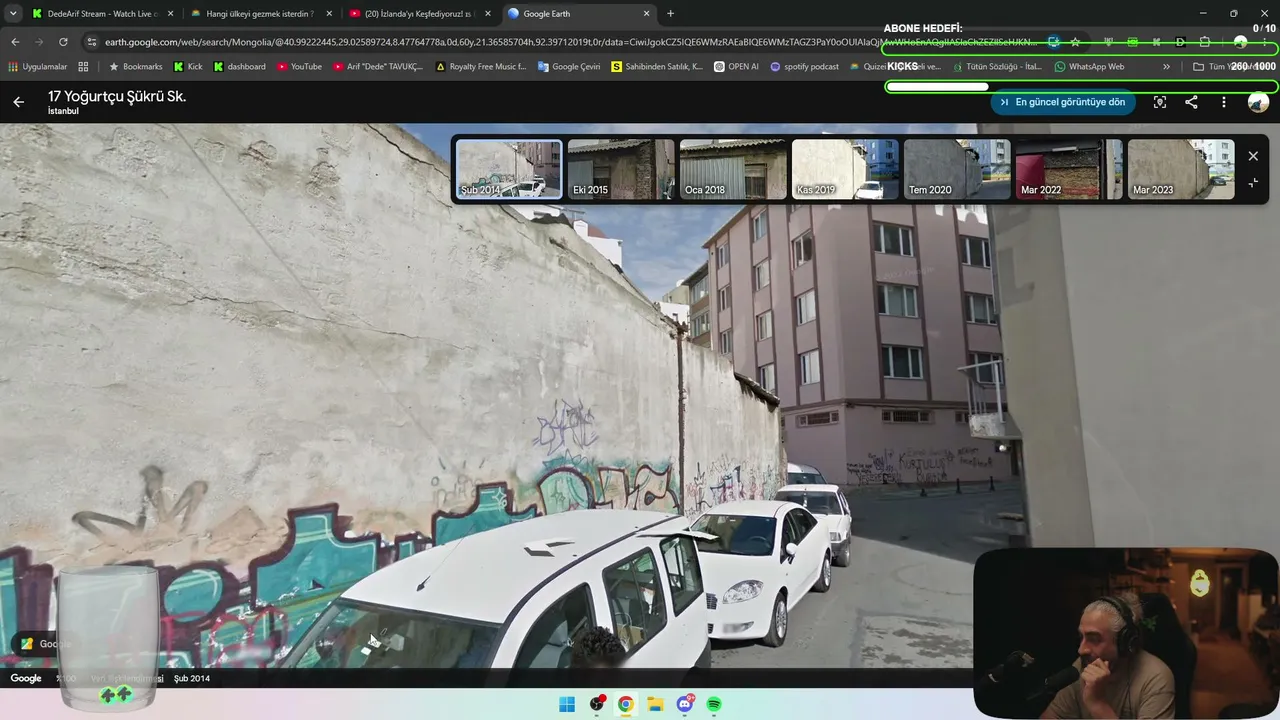Open the tab search dropdown arrow
Viewport: 1280px width, 720px height.
(x=13, y=14)
